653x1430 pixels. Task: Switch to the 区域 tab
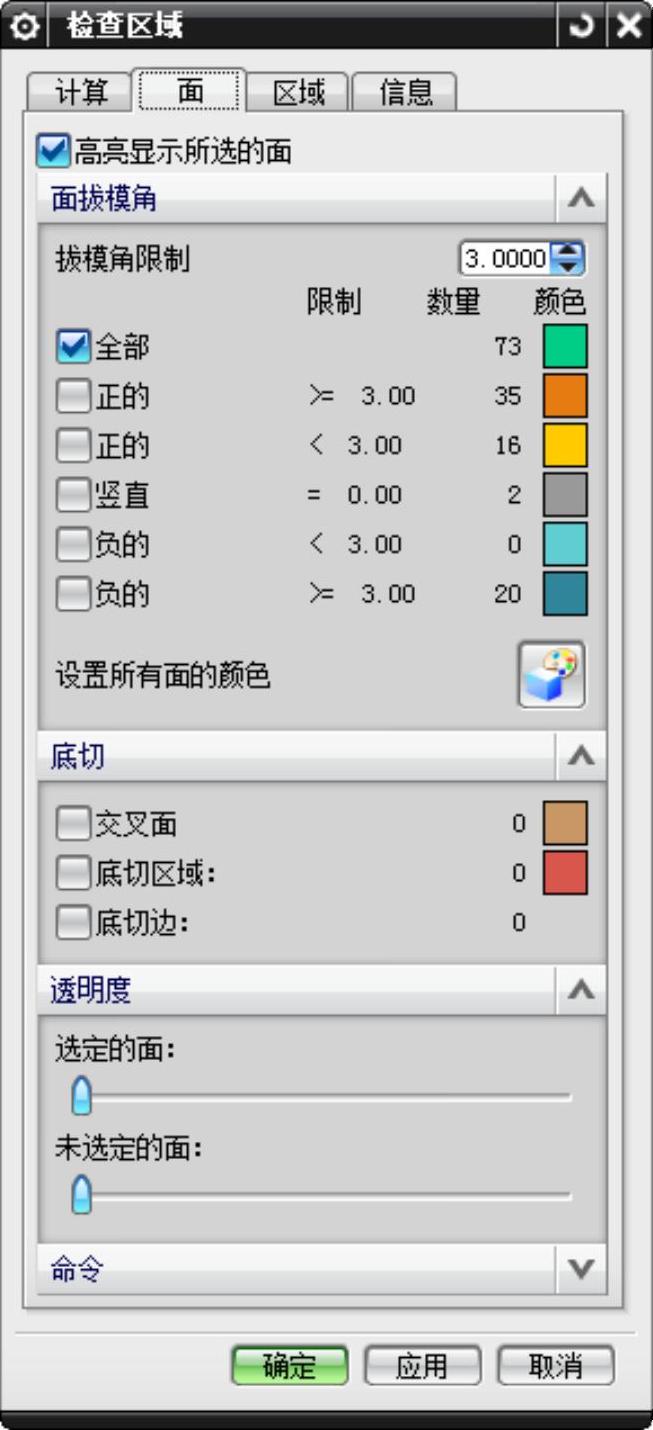[x=299, y=92]
